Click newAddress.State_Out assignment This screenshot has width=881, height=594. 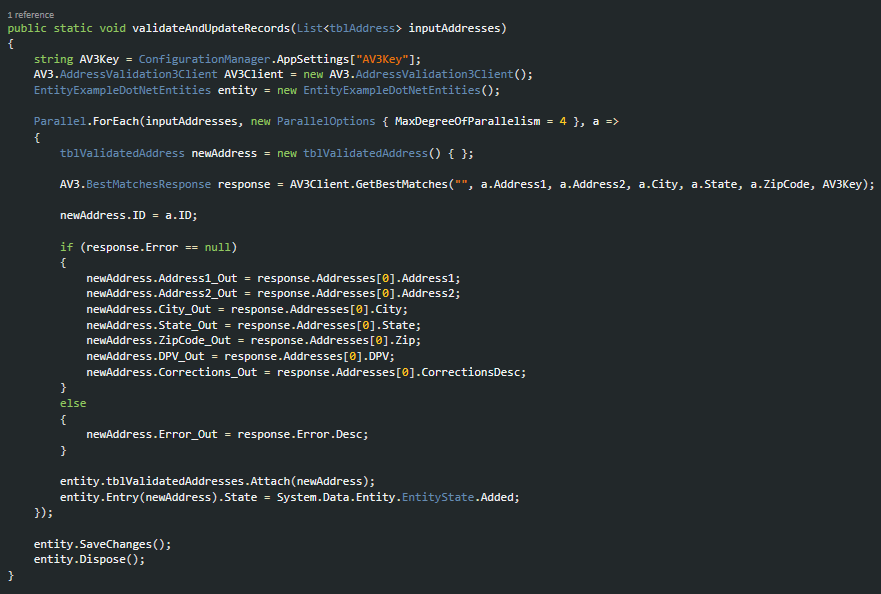click(253, 325)
